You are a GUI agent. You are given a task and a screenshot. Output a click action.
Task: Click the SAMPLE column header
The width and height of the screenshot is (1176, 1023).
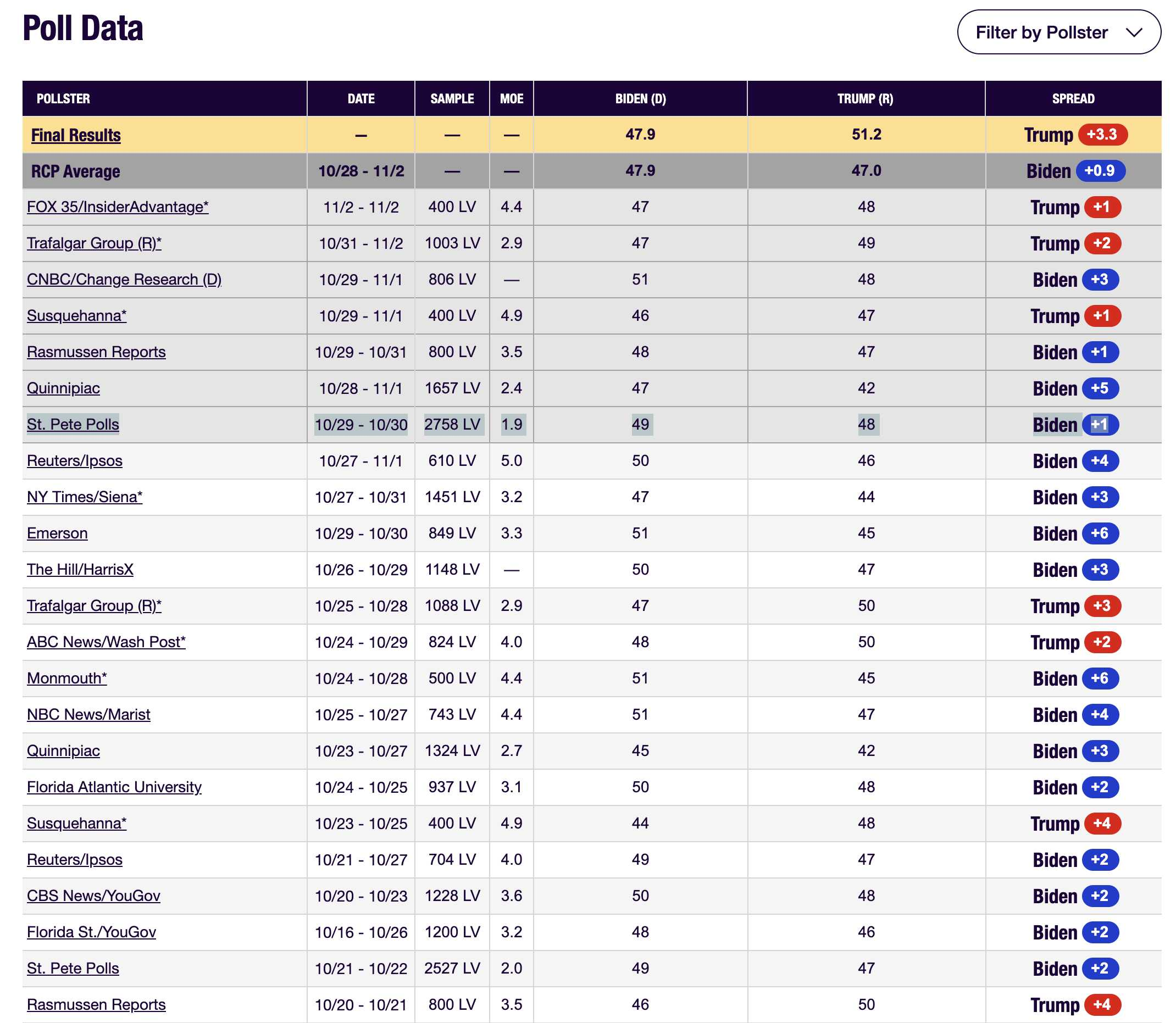click(452, 99)
